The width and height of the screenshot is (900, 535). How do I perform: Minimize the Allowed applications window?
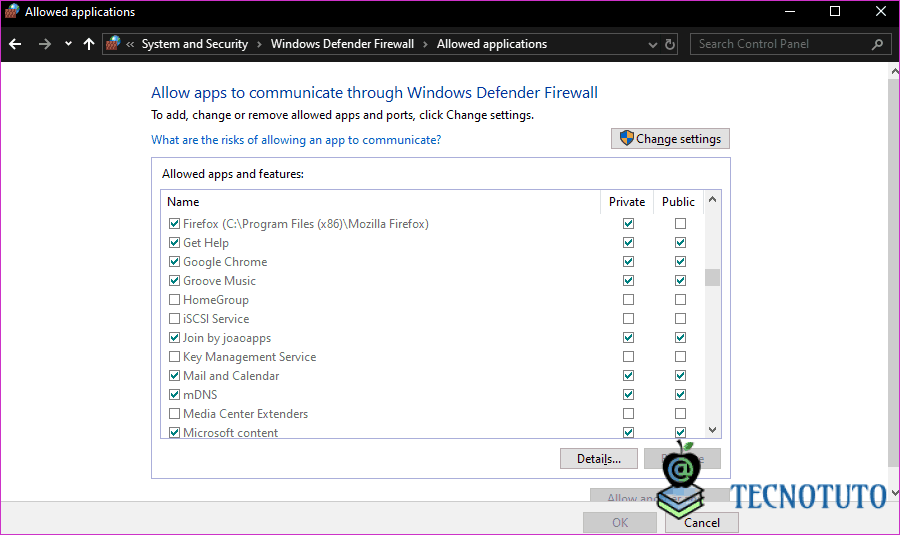(x=790, y=11)
